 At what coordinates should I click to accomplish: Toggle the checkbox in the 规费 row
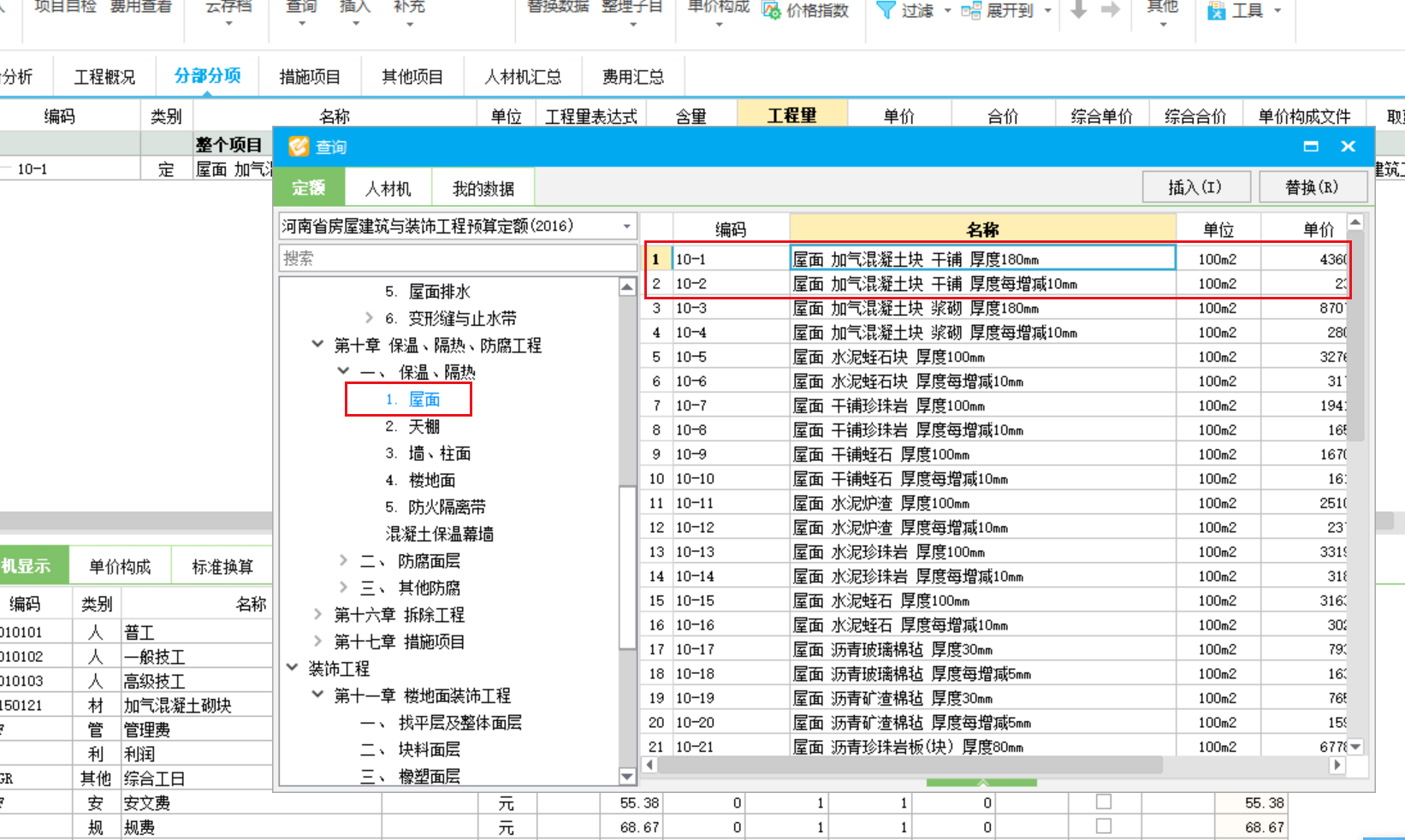[1104, 825]
